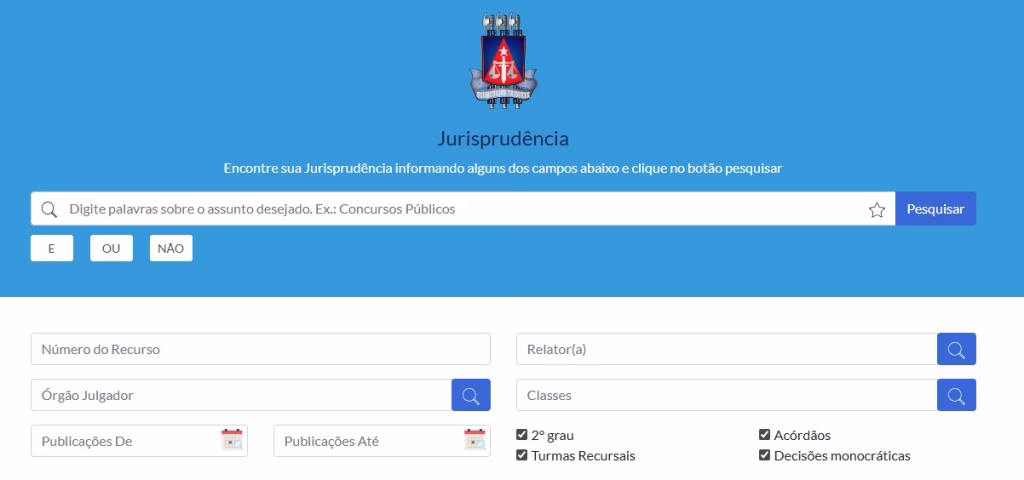Insert the OU operator button
Screen dimensions: 1024x480
(x=111, y=248)
